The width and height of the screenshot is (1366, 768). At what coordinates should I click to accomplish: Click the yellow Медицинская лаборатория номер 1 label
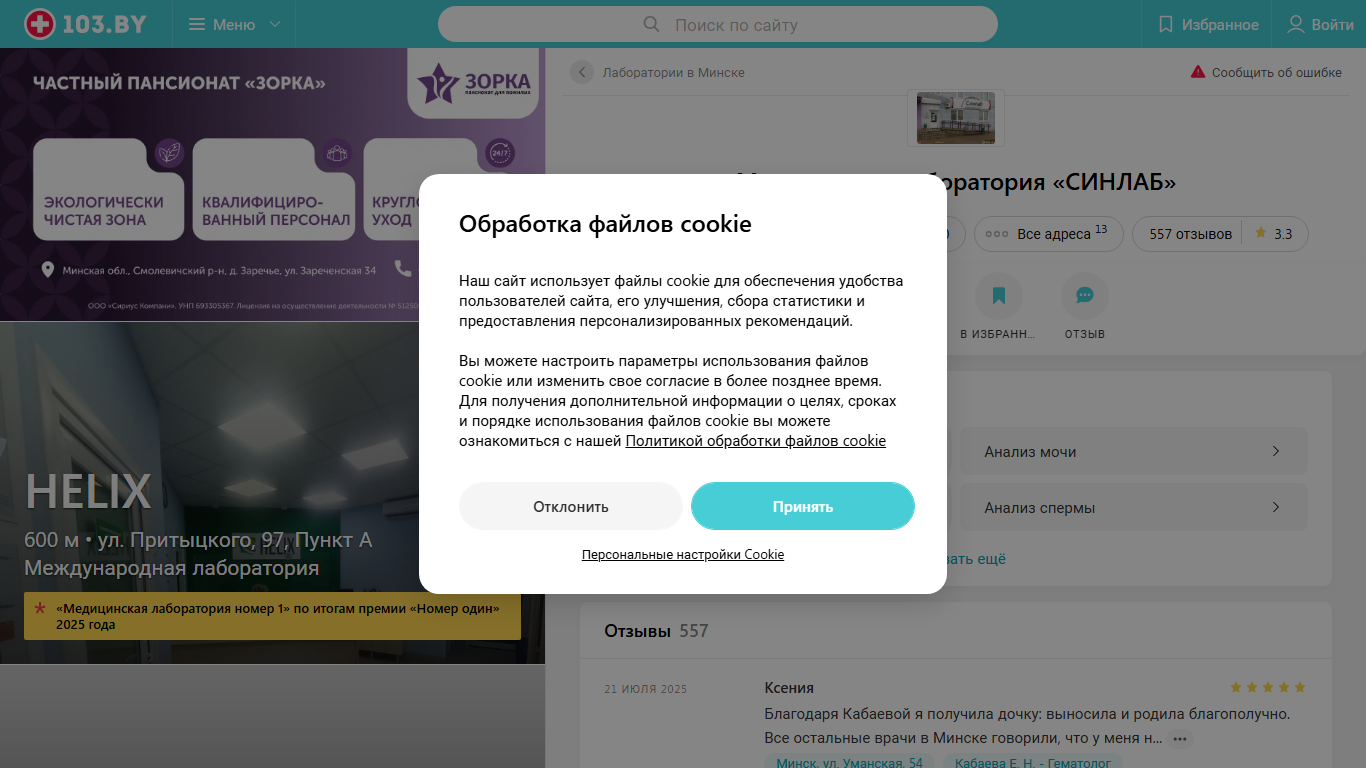point(272,616)
